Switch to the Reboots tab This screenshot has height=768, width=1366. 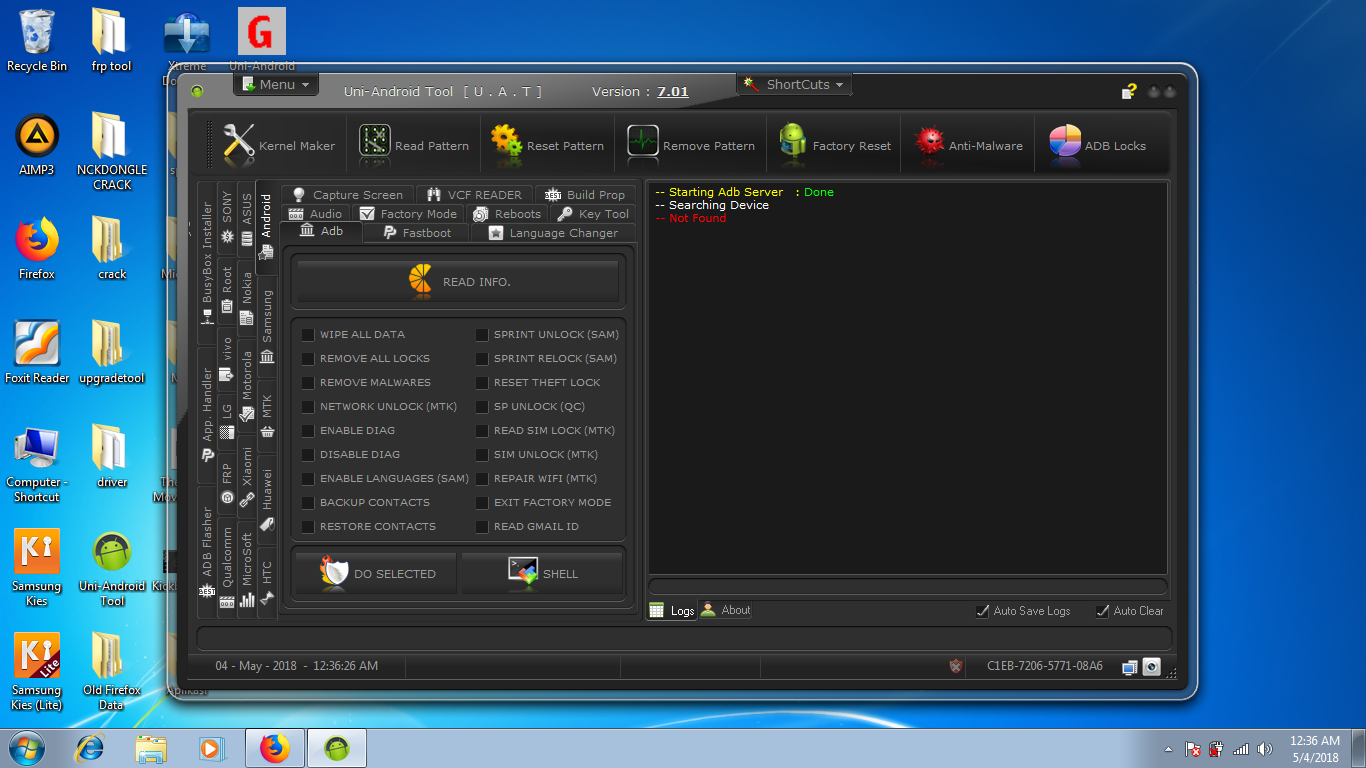[507, 214]
